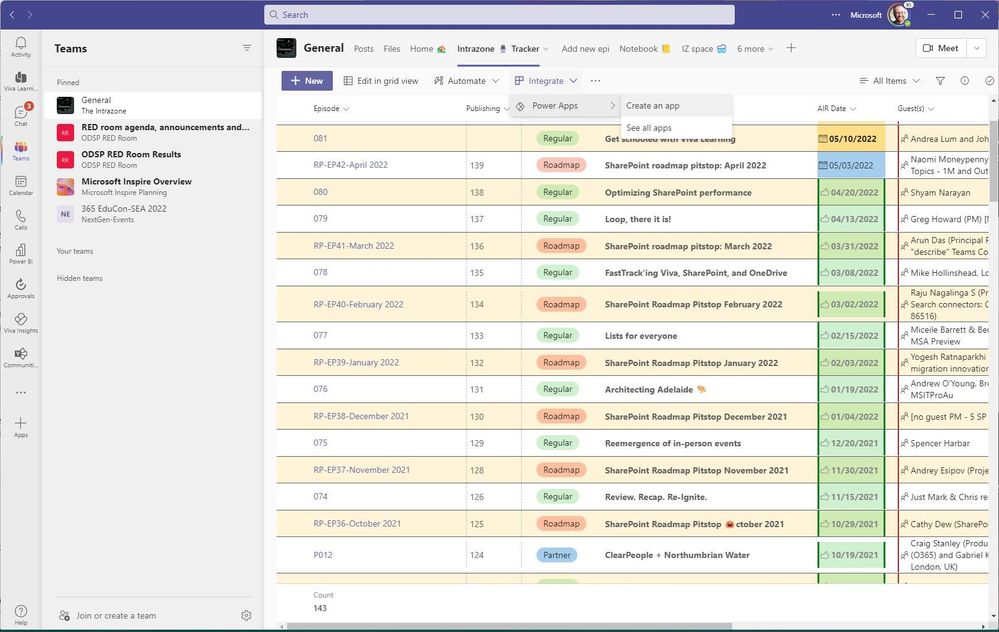This screenshot has height=632, width=999.
Task: Start a meeting with Meet button
Action: (941, 48)
